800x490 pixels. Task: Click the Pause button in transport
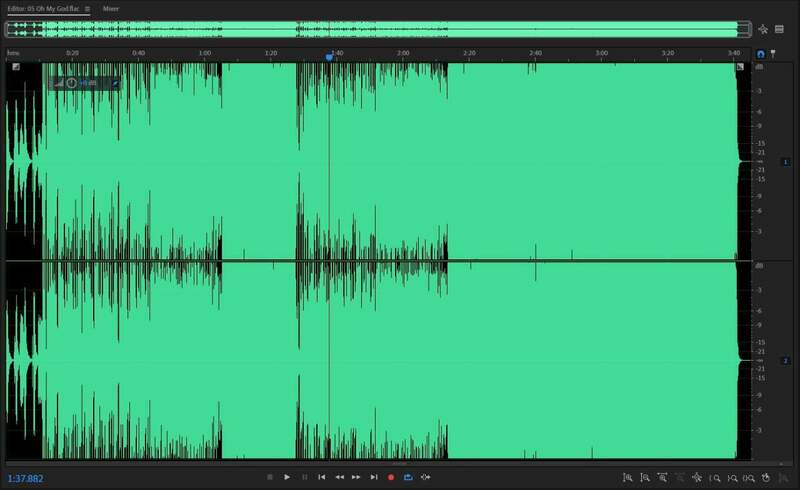305,478
